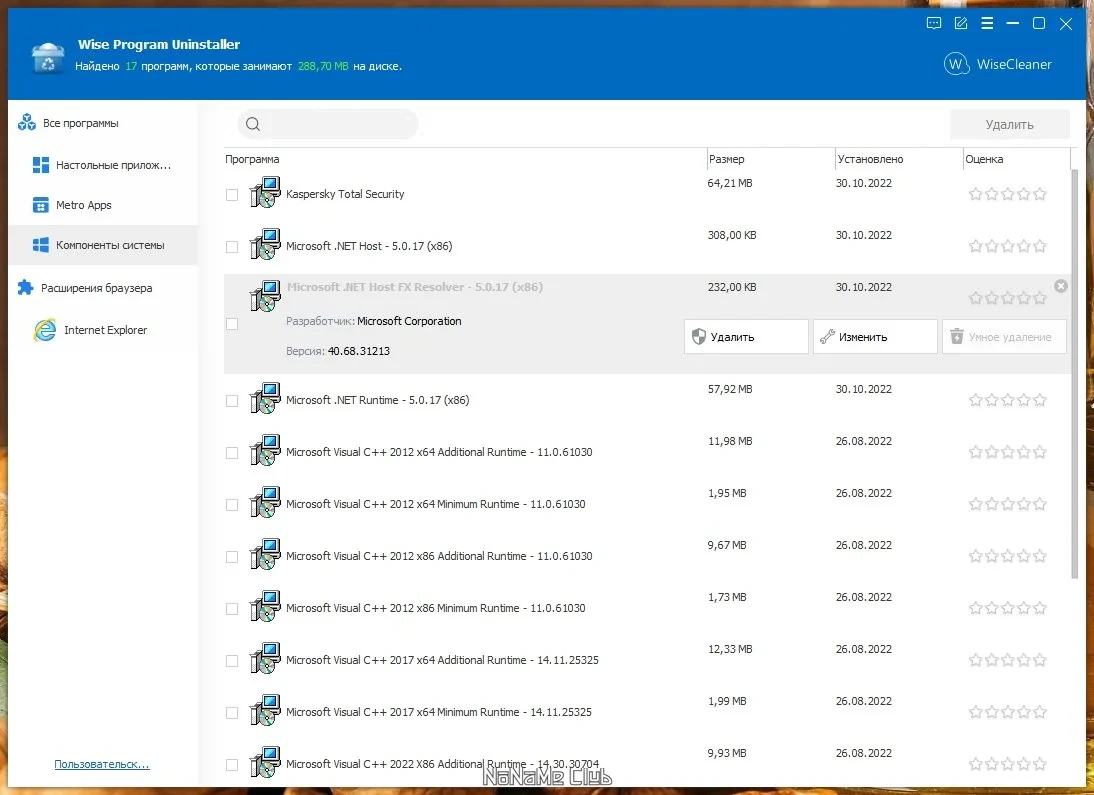
Task: Select VC++ 2017 x64 Additional Runtime name
Action: tap(442, 660)
